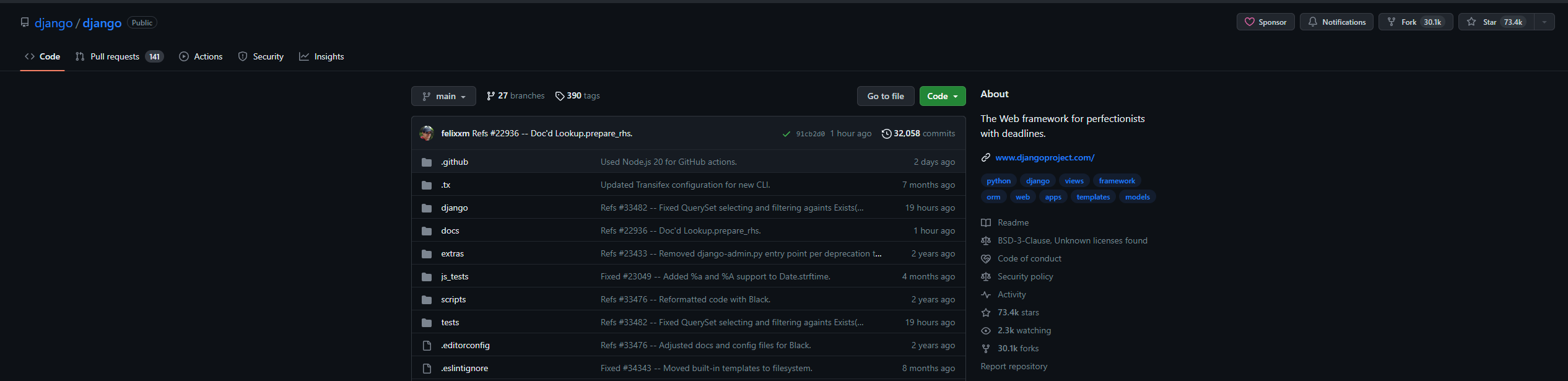The image size is (1568, 381).
Task: Click the .tx folder icon
Action: click(427, 185)
